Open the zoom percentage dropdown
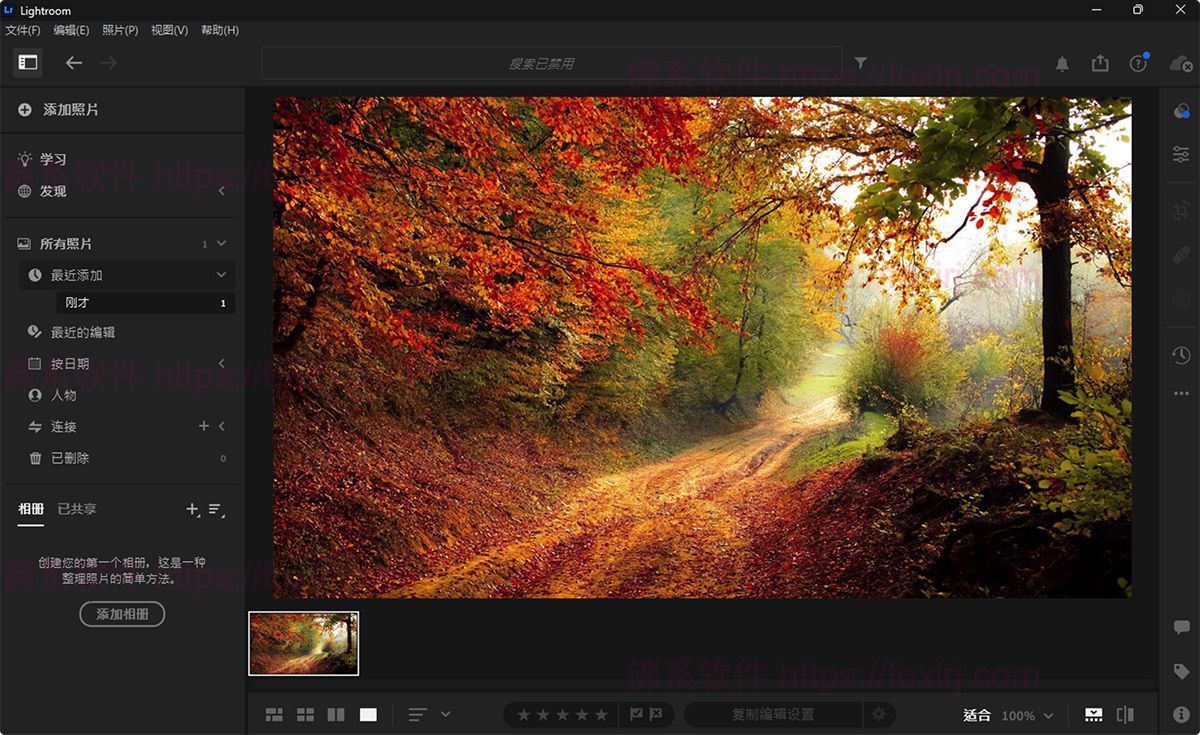This screenshot has width=1200, height=735. click(x=1048, y=716)
